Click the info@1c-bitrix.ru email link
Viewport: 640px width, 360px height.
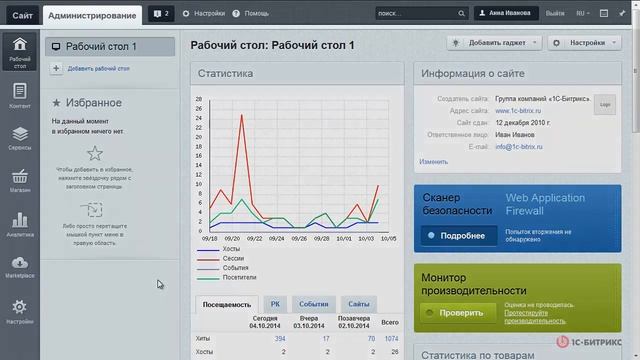pyautogui.click(x=519, y=147)
